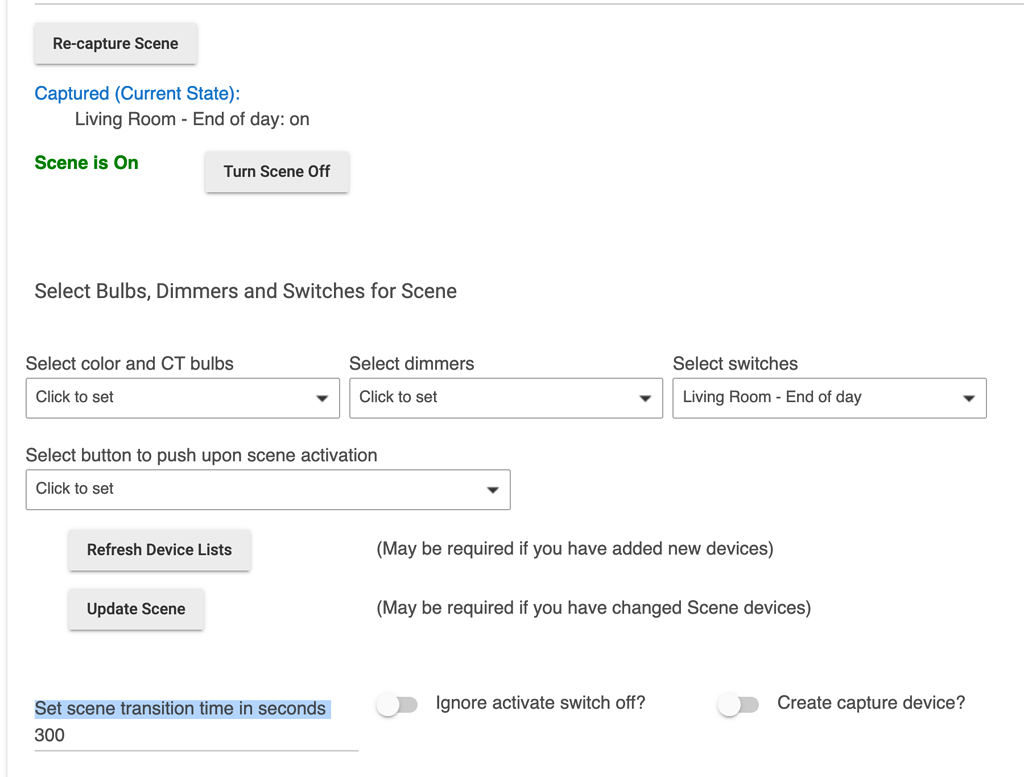Click the caret icon beside Living Room - End of day
The width and height of the screenshot is (1024, 777).
click(x=968, y=398)
